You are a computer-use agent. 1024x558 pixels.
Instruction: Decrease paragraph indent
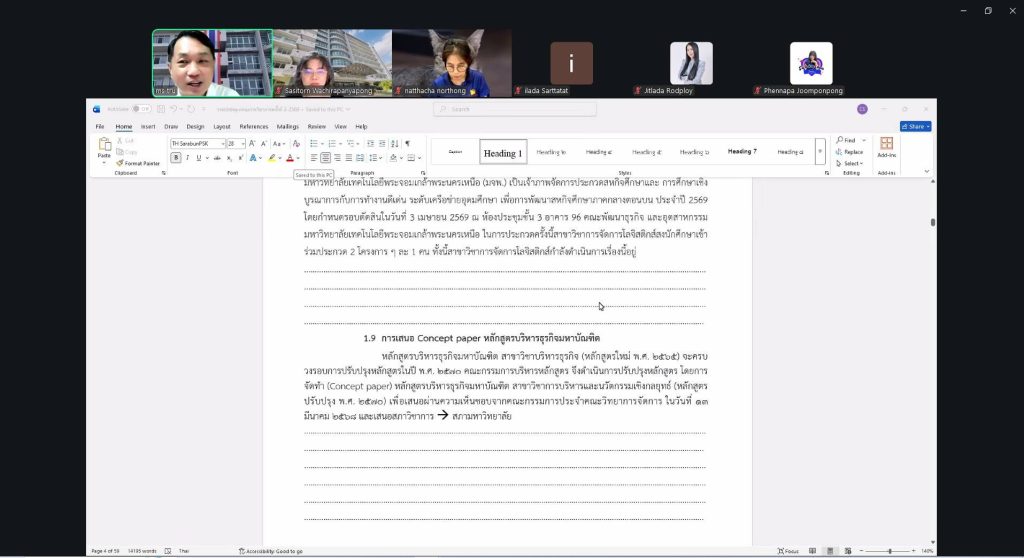pyautogui.click(x=370, y=144)
